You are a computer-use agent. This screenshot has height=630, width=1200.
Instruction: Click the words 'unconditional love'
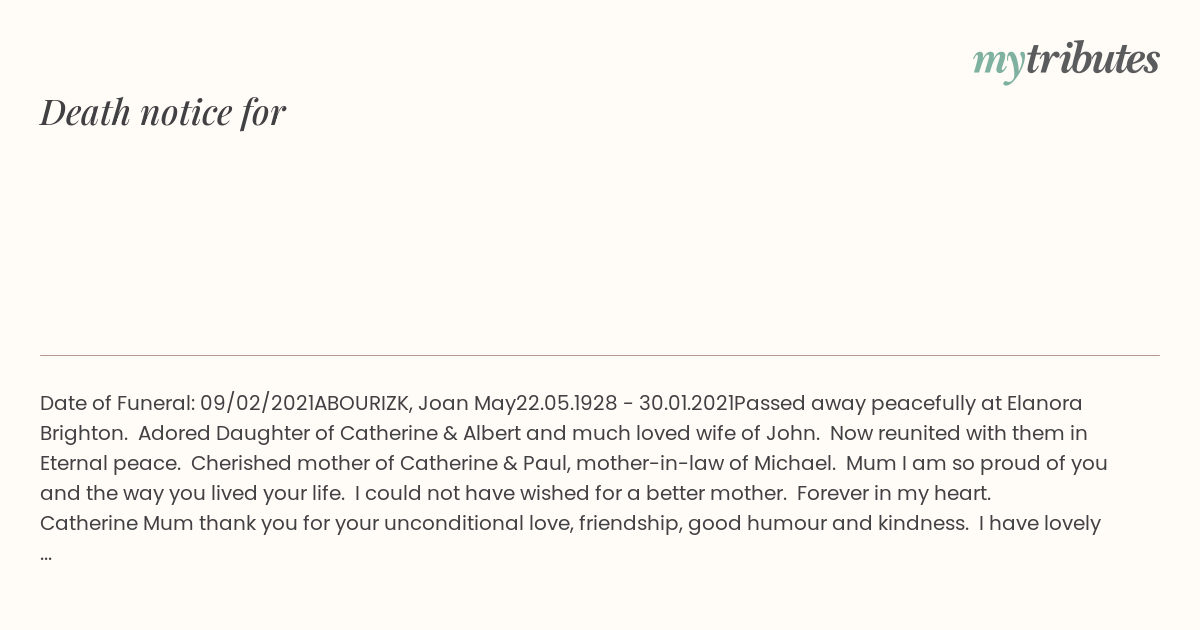coord(481,524)
